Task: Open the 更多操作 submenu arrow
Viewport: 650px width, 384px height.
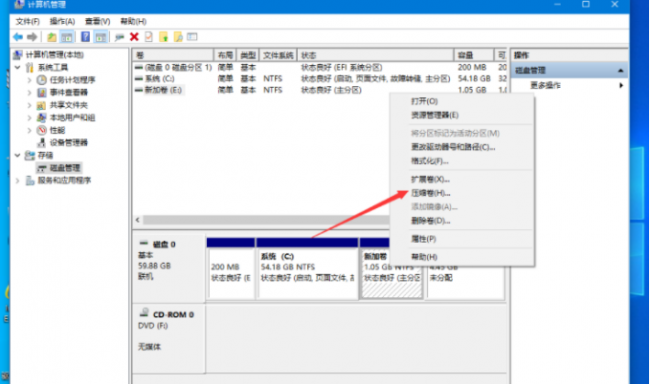Action: pyautogui.click(x=621, y=85)
